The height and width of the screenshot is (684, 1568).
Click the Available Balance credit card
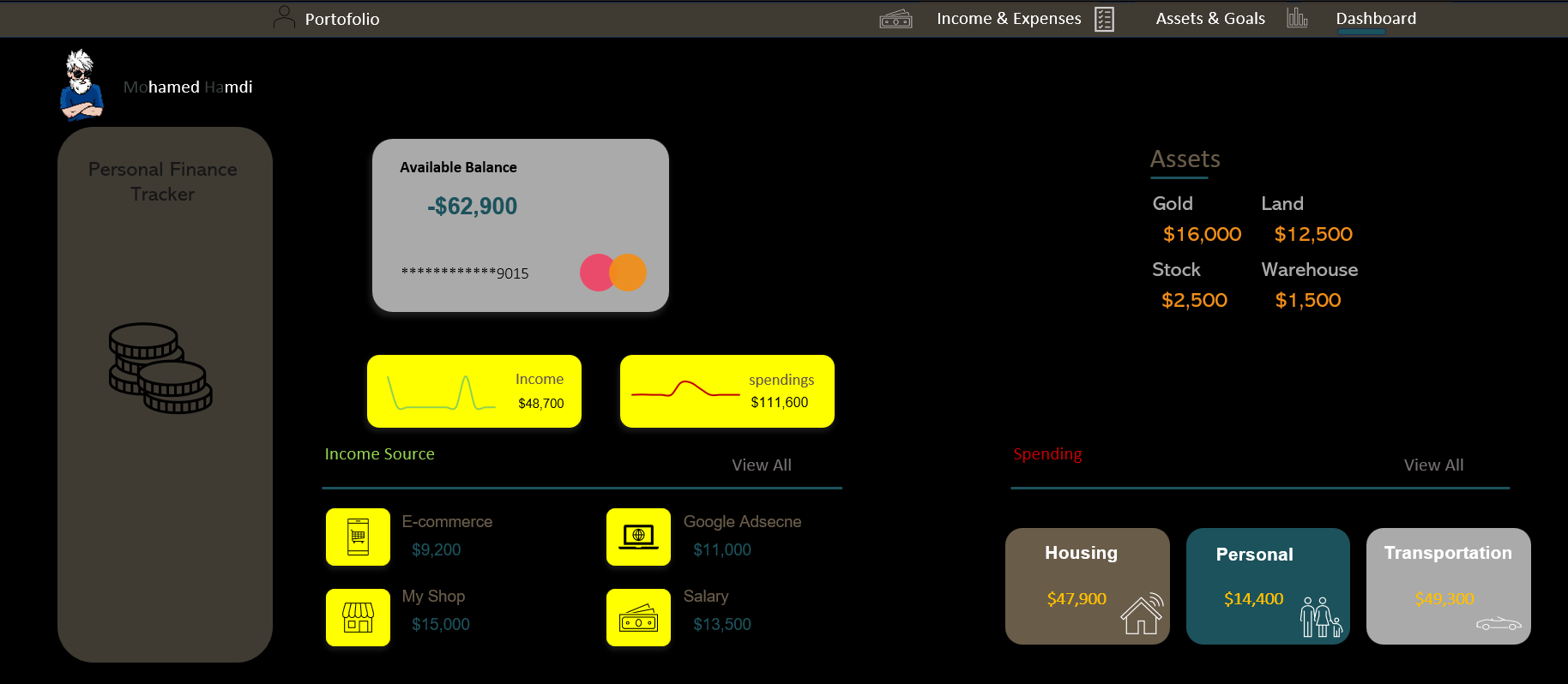click(x=520, y=225)
